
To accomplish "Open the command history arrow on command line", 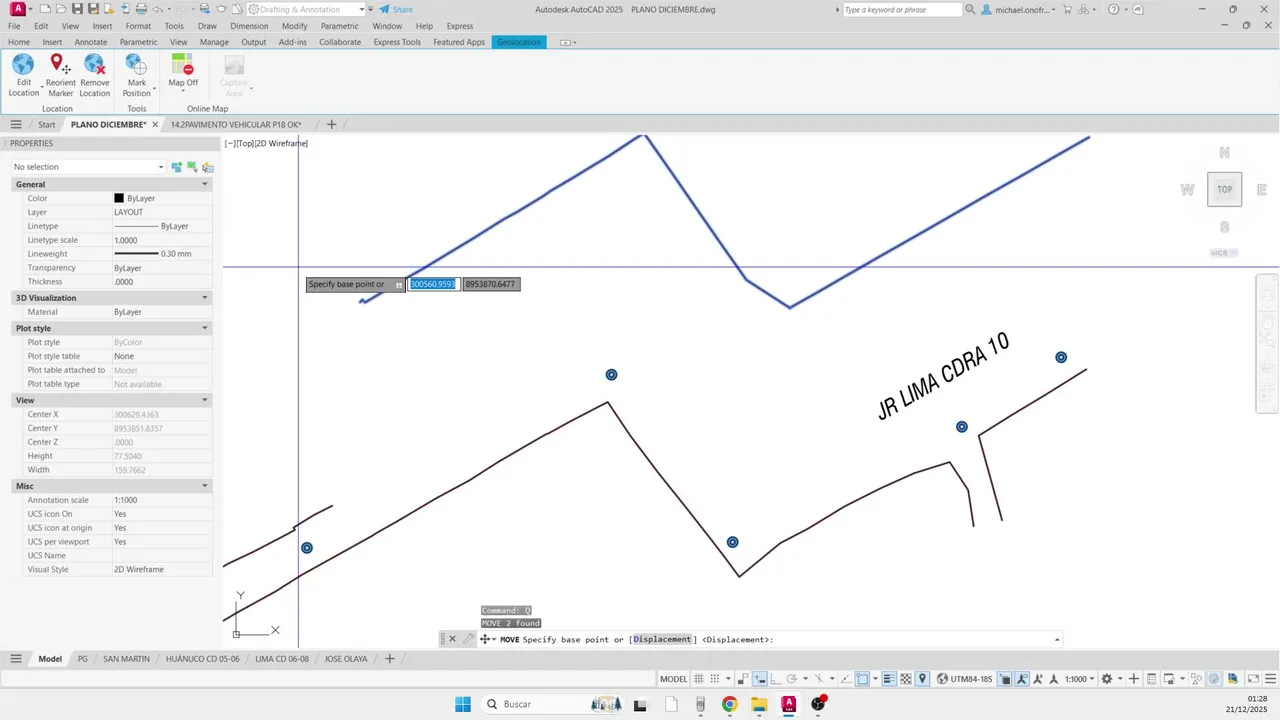I will [x=1057, y=639].
